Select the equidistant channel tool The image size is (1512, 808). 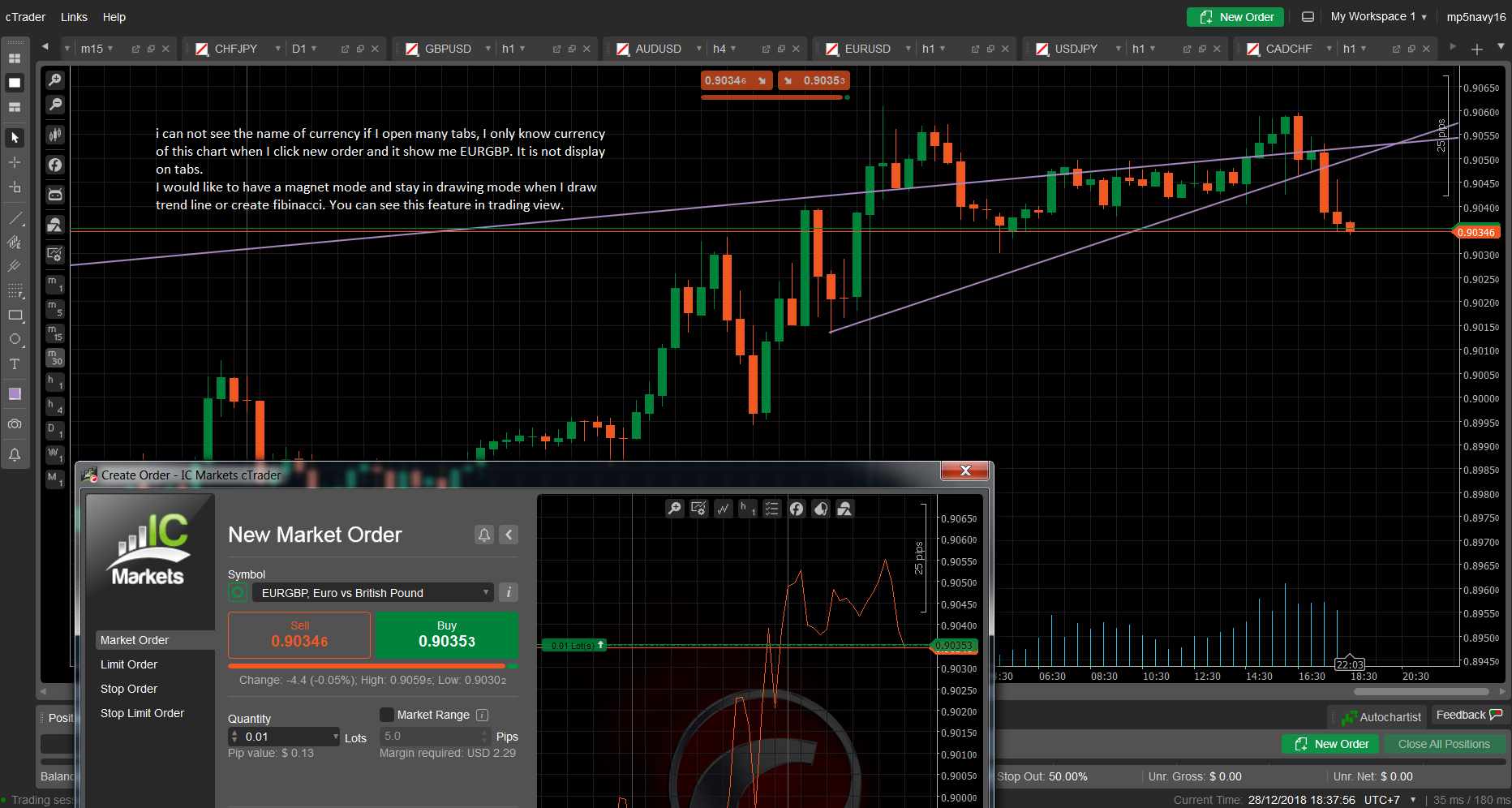pos(15,242)
